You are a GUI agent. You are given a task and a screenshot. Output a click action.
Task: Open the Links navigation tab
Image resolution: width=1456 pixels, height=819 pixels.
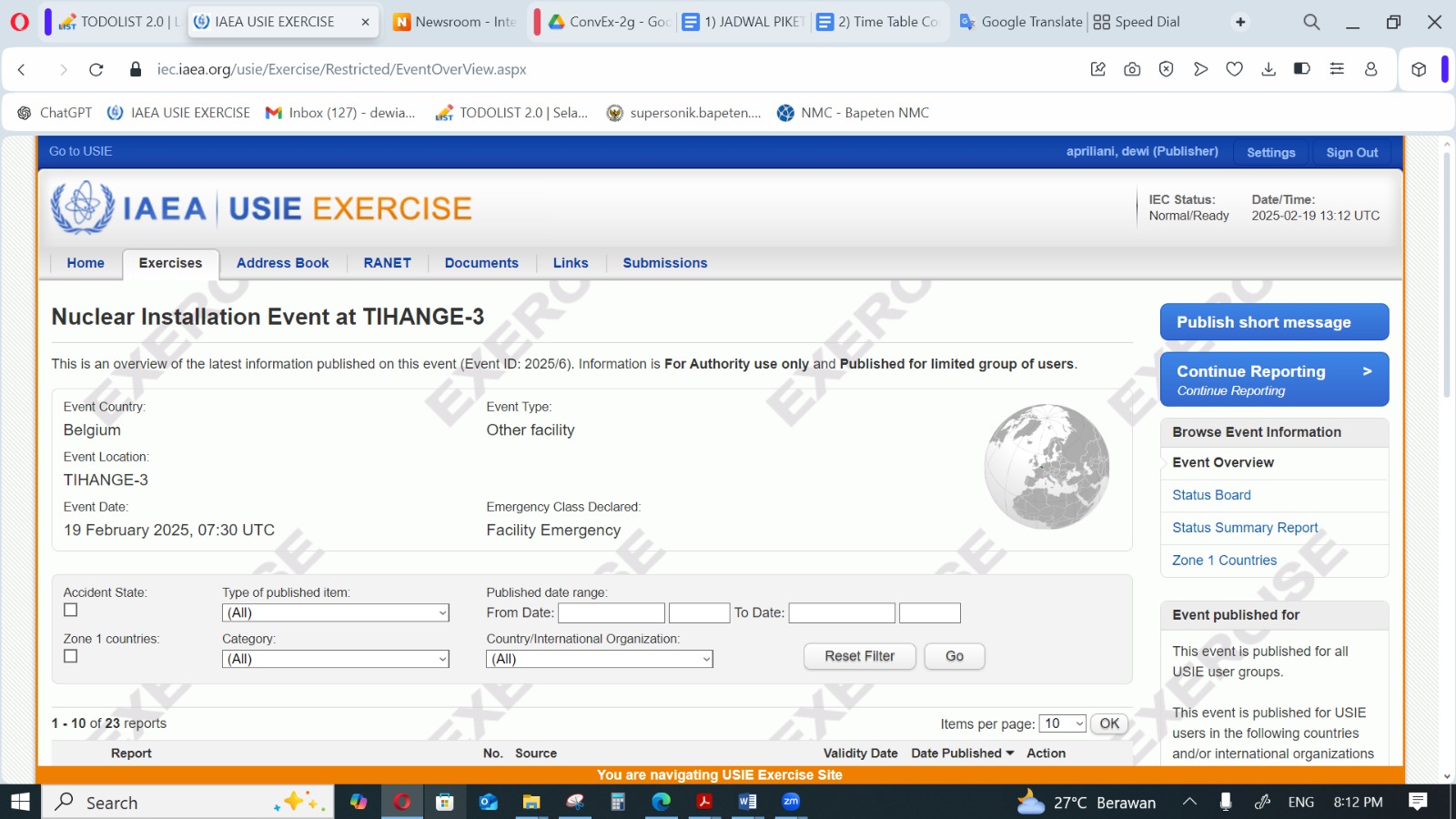click(571, 263)
